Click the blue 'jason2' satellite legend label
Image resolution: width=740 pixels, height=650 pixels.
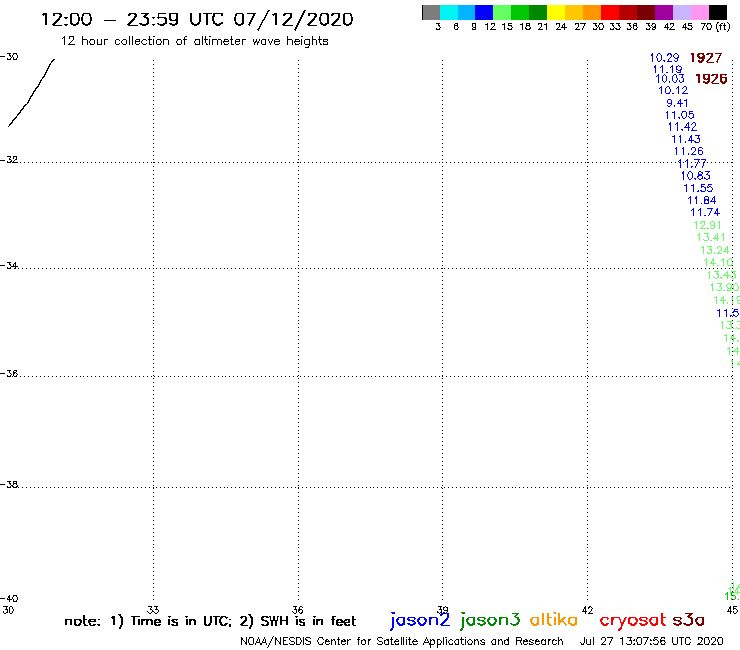coord(420,620)
